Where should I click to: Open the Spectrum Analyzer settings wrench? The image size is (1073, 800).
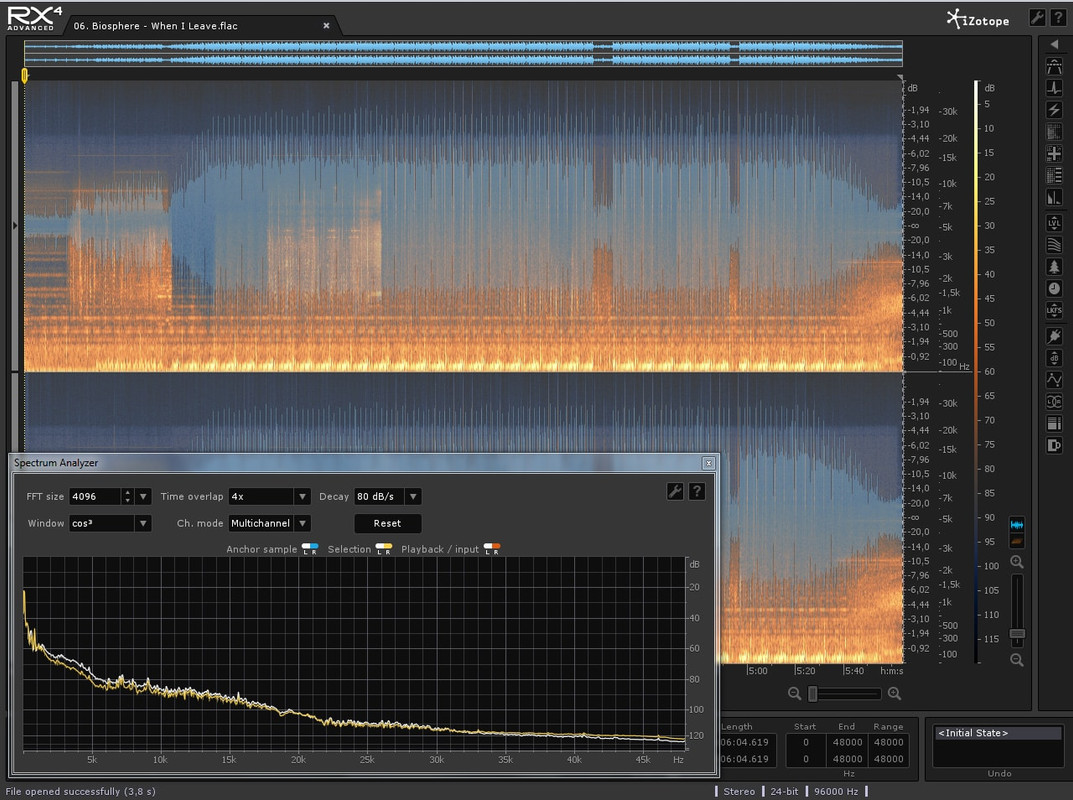pos(675,491)
